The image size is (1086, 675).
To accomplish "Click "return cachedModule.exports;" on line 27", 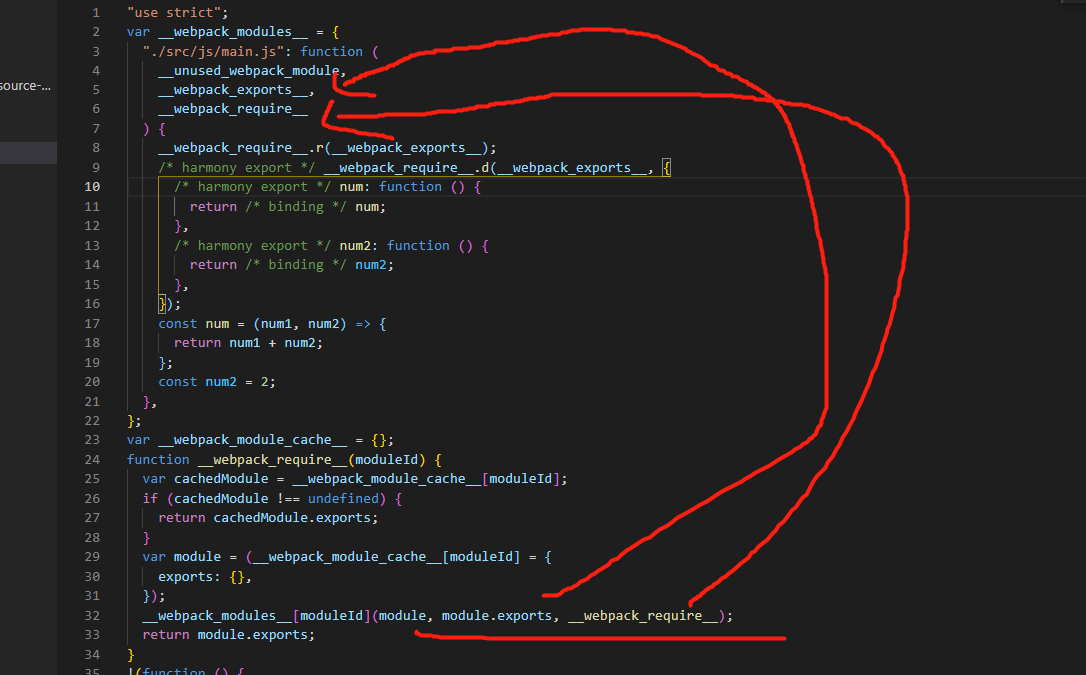I will pos(268,518).
